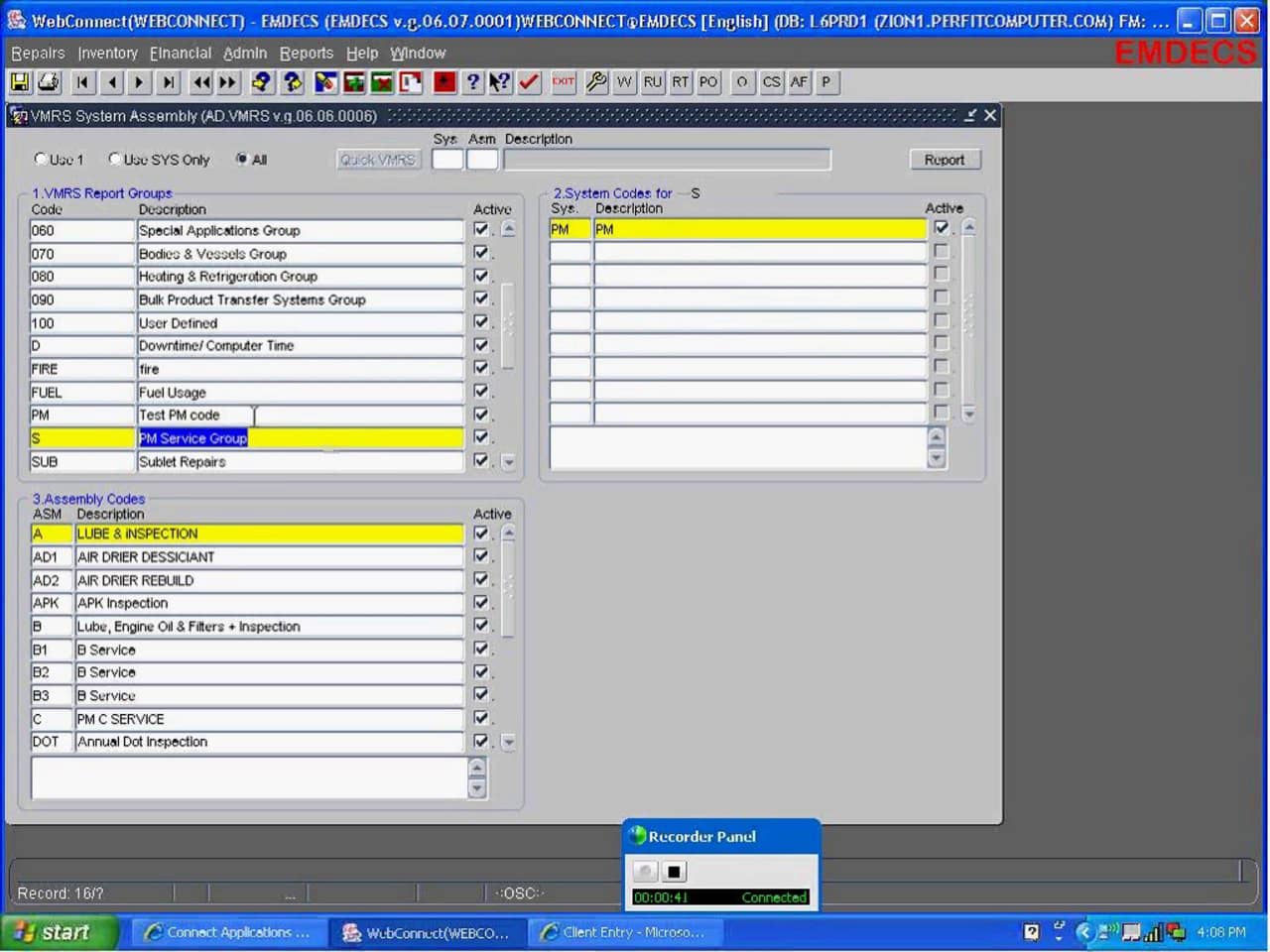Click the red checkmark toolbar icon
Image resolution: width=1270 pixels, height=952 pixels.
[530, 82]
